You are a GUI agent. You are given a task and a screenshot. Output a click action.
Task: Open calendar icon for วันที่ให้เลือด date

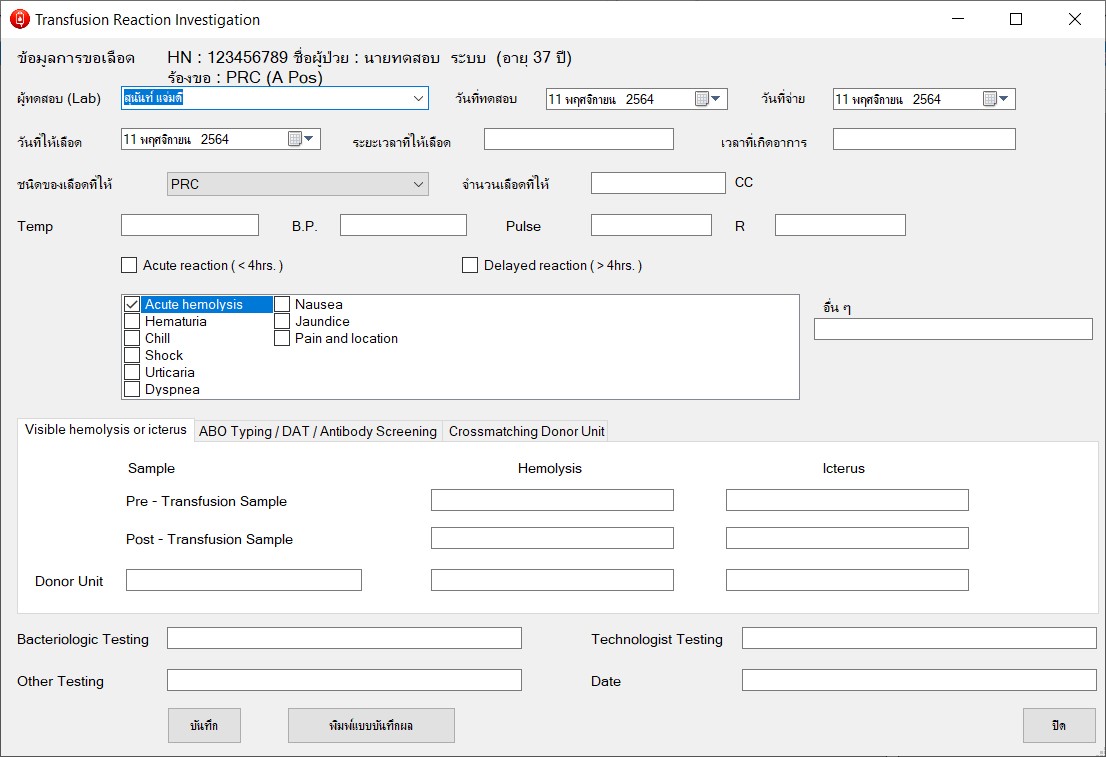pos(295,139)
